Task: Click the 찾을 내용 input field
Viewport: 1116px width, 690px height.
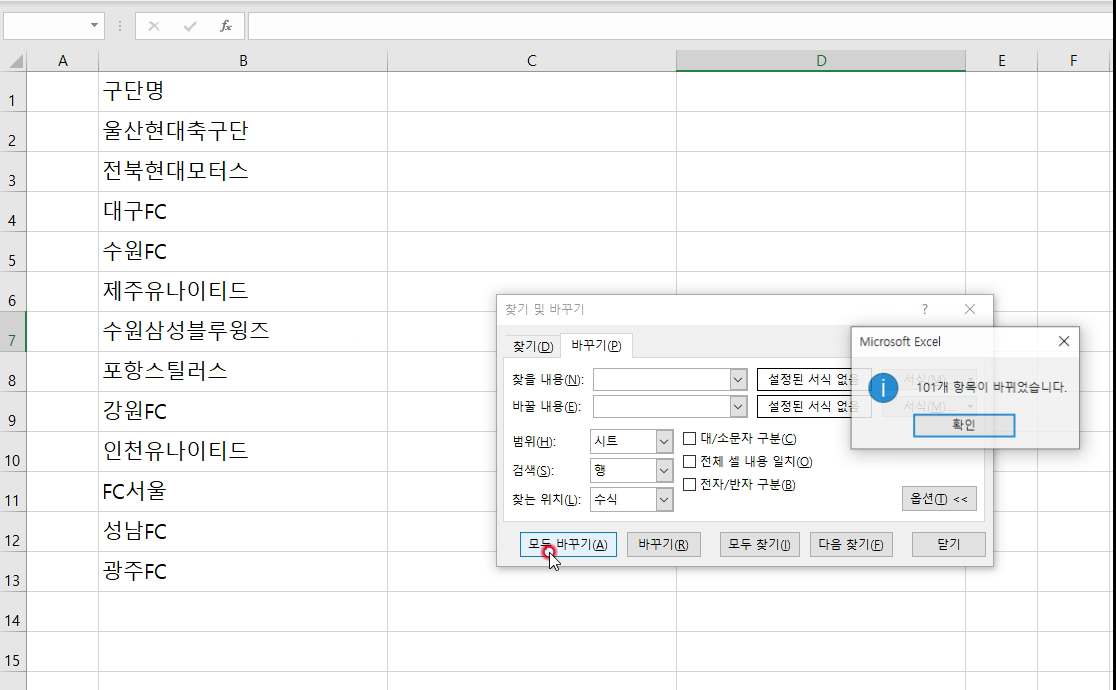Action: pos(662,380)
